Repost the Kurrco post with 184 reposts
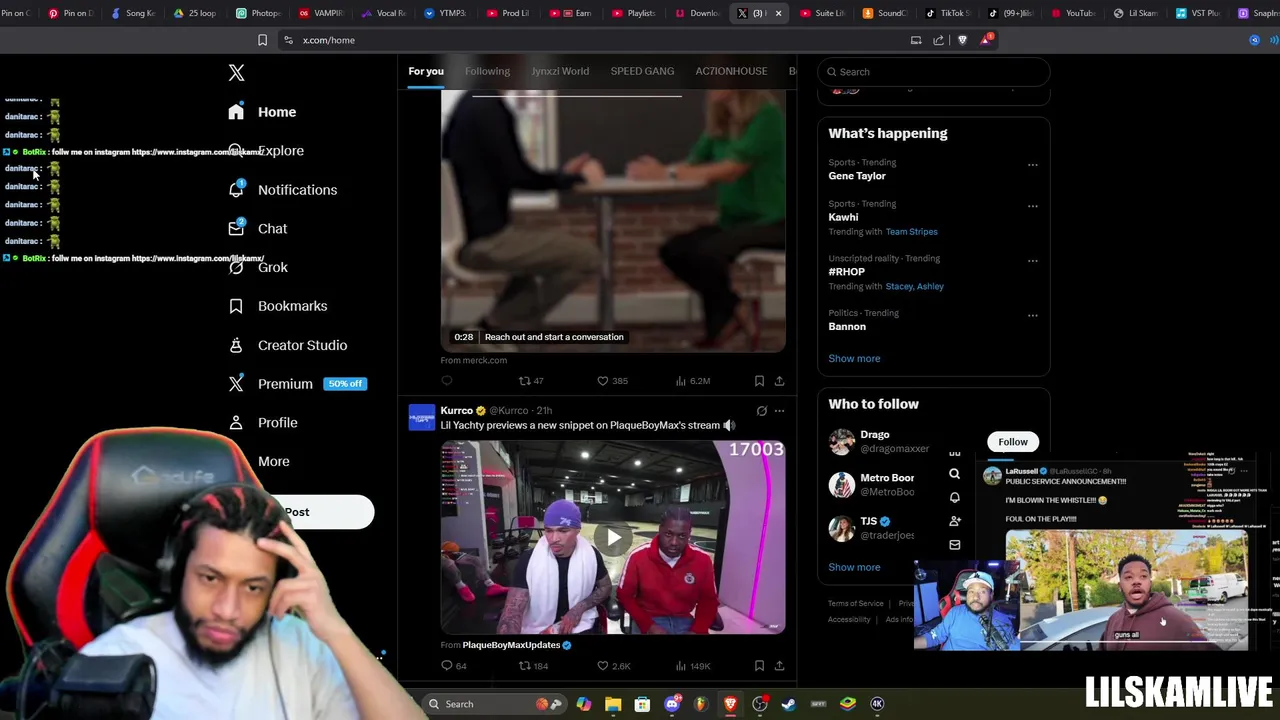This screenshot has height=720, width=1280. pos(533,666)
